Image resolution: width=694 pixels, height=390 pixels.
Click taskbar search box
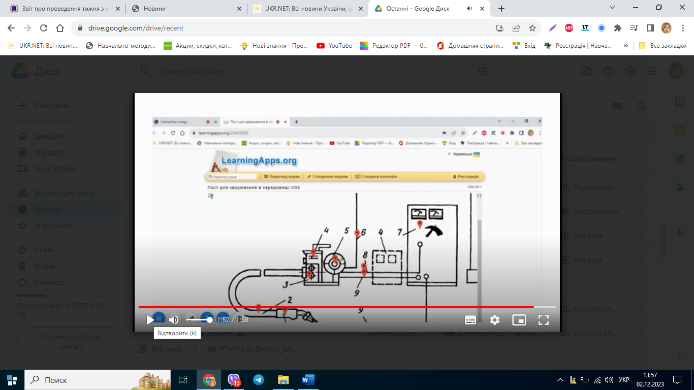click(x=97, y=380)
